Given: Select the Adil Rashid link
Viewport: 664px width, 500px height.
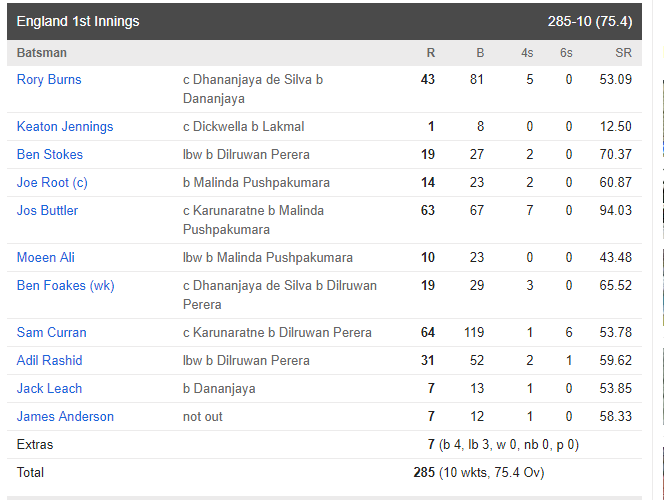Looking at the screenshot, I should point(49,360).
